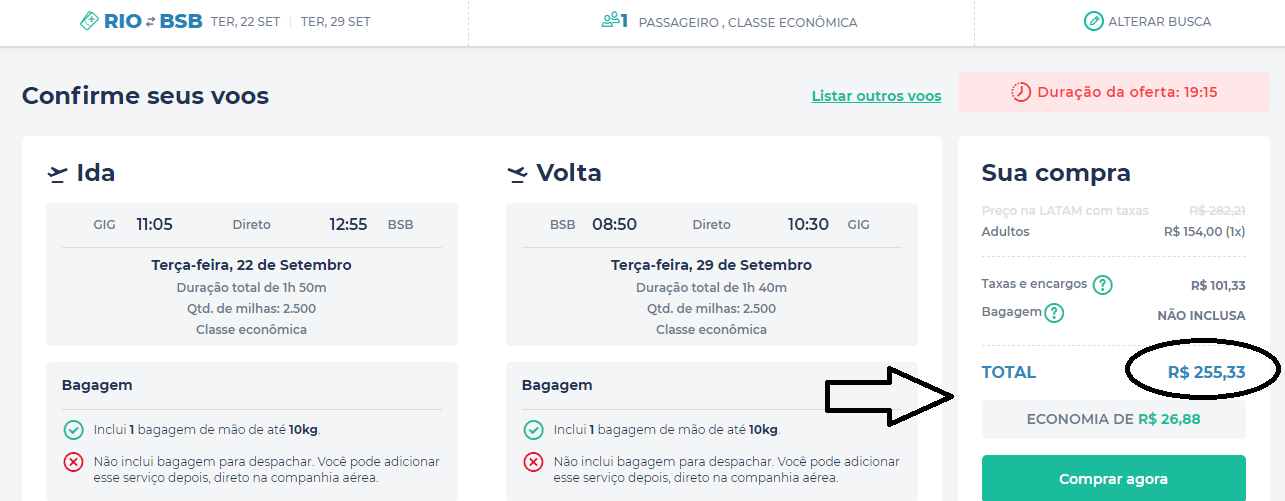The image size is (1285, 501).
Task: Click the red X icon under Ida baggage
Action: pos(73,462)
